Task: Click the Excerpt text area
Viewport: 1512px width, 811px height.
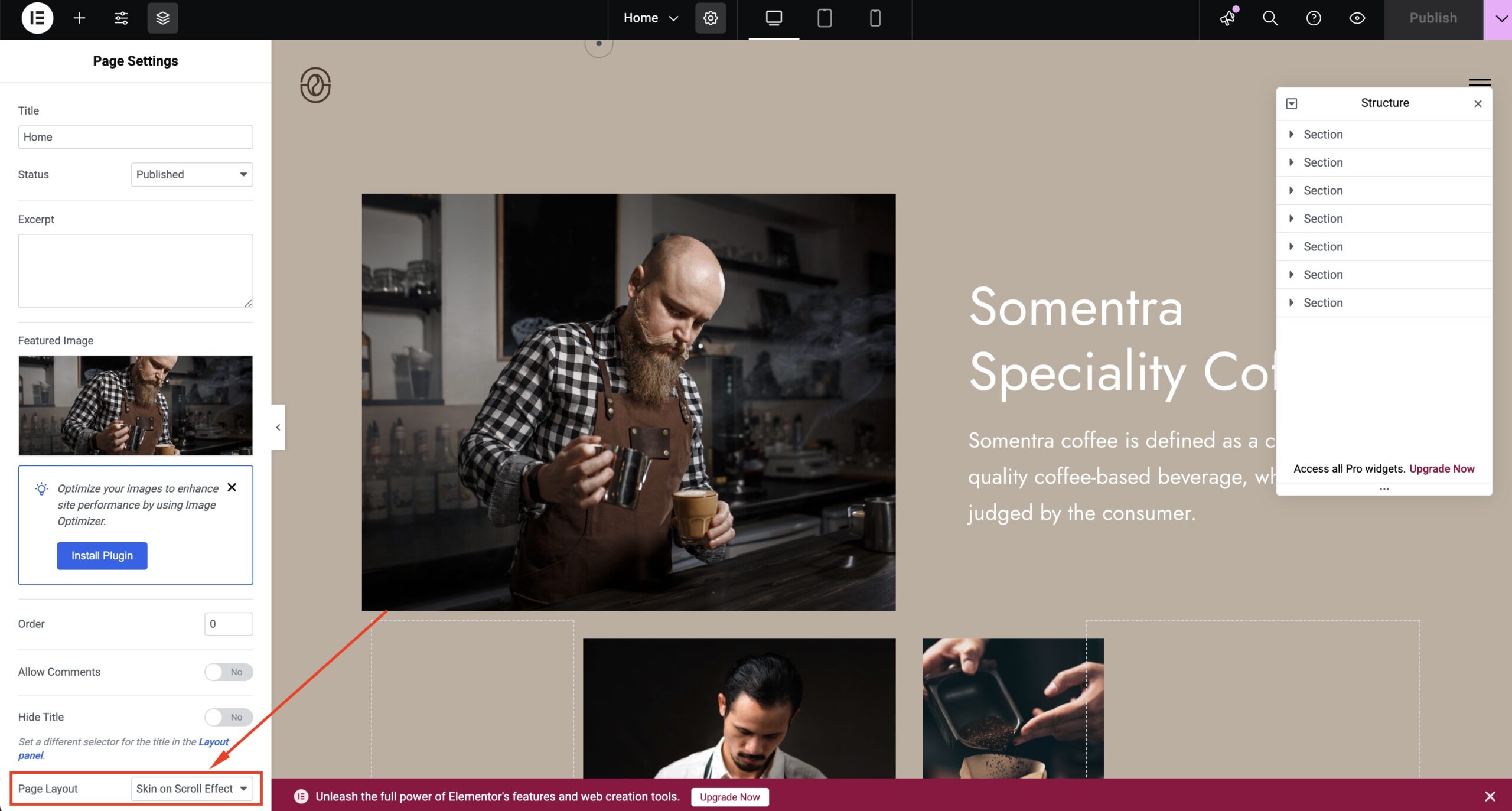Action: tap(135, 271)
